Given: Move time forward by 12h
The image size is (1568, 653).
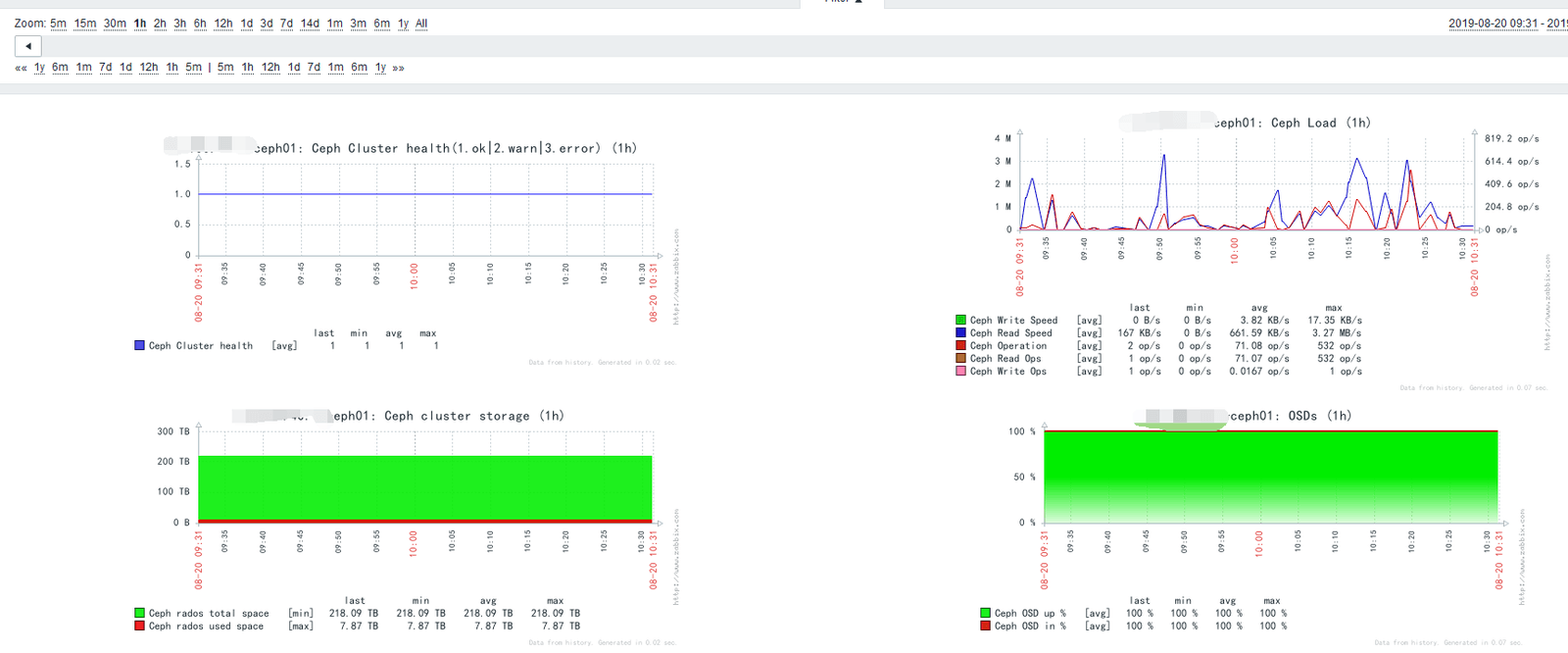Looking at the screenshot, I should pos(270,68).
